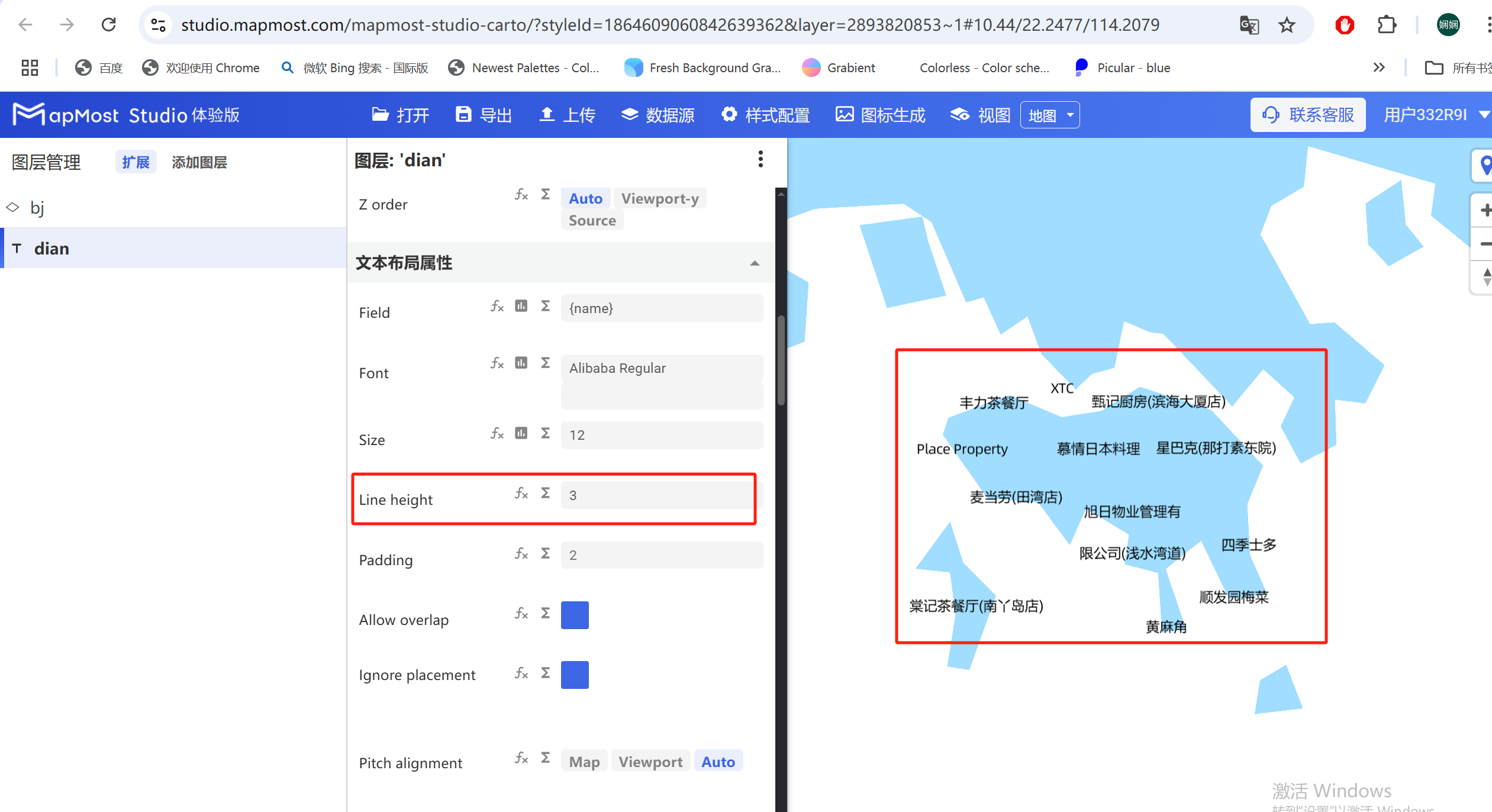This screenshot has width=1492, height=812.
Task: Click the 联系客服 contact support button
Action: (x=1308, y=114)
